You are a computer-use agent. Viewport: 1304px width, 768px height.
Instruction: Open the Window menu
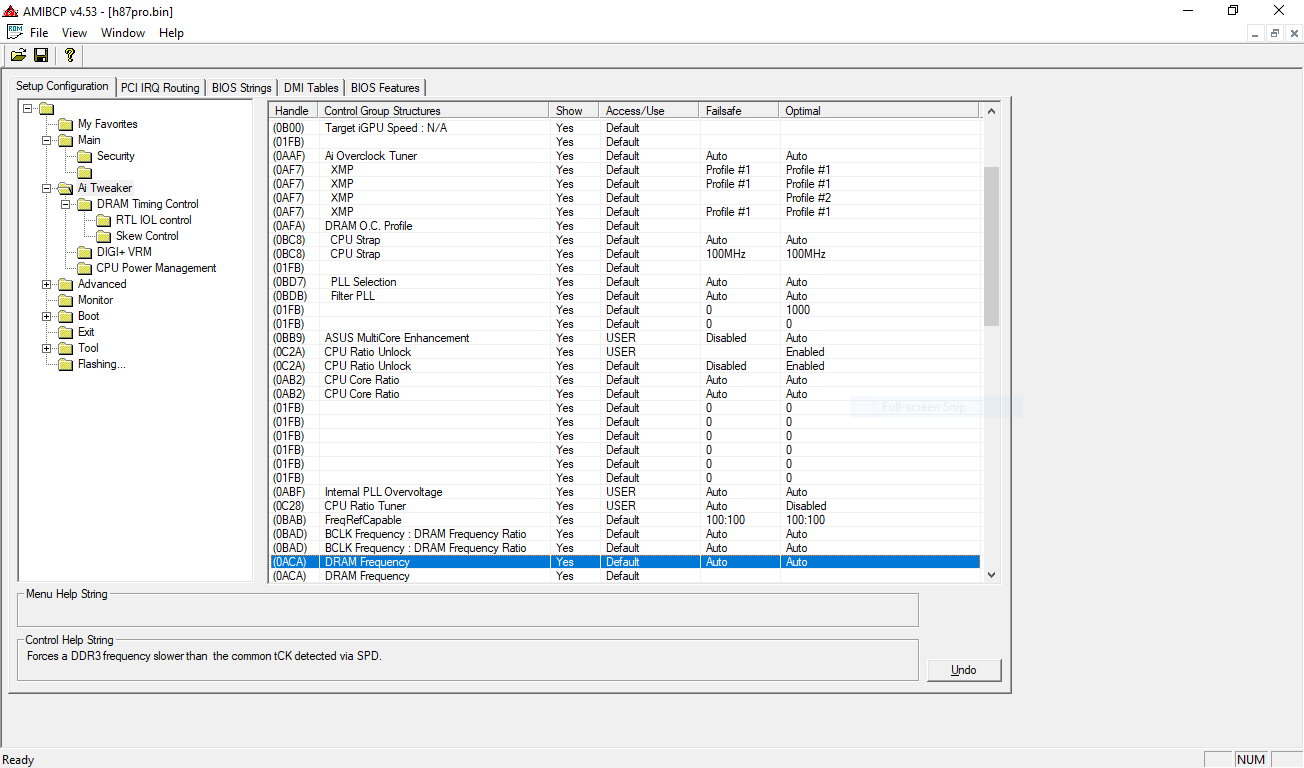[x=123, y=33]
